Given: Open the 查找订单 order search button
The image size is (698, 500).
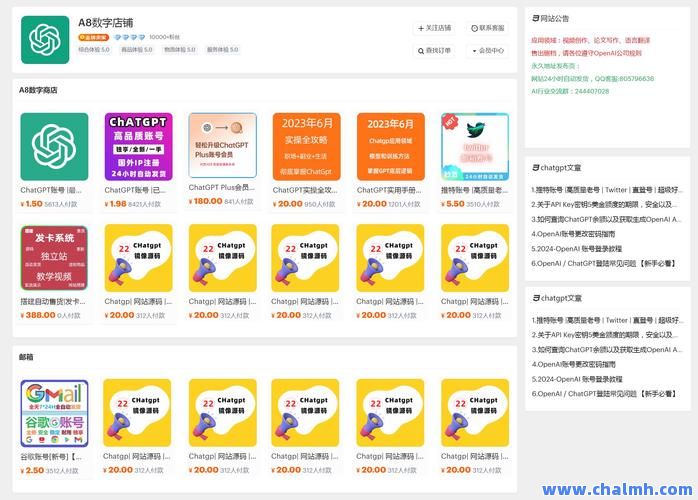Looking at the screenshot, I should pyautogui.click(x=434, y=51).
